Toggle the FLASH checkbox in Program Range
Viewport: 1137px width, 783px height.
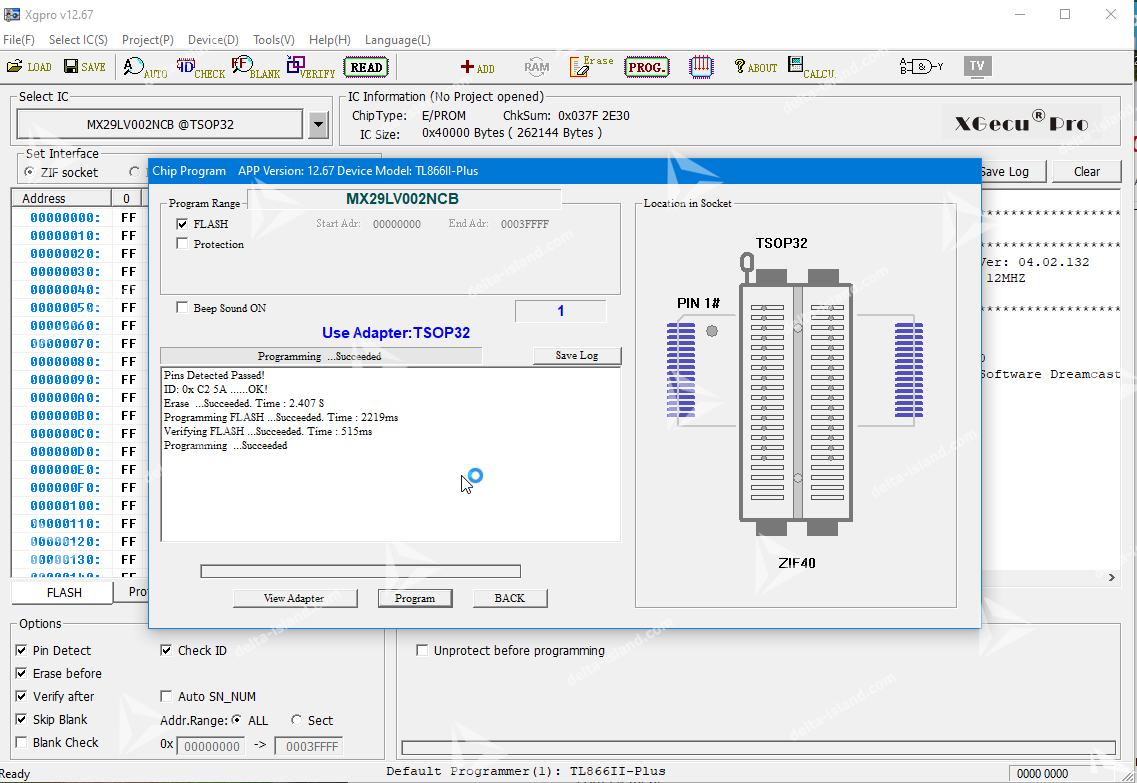(182, 224)
